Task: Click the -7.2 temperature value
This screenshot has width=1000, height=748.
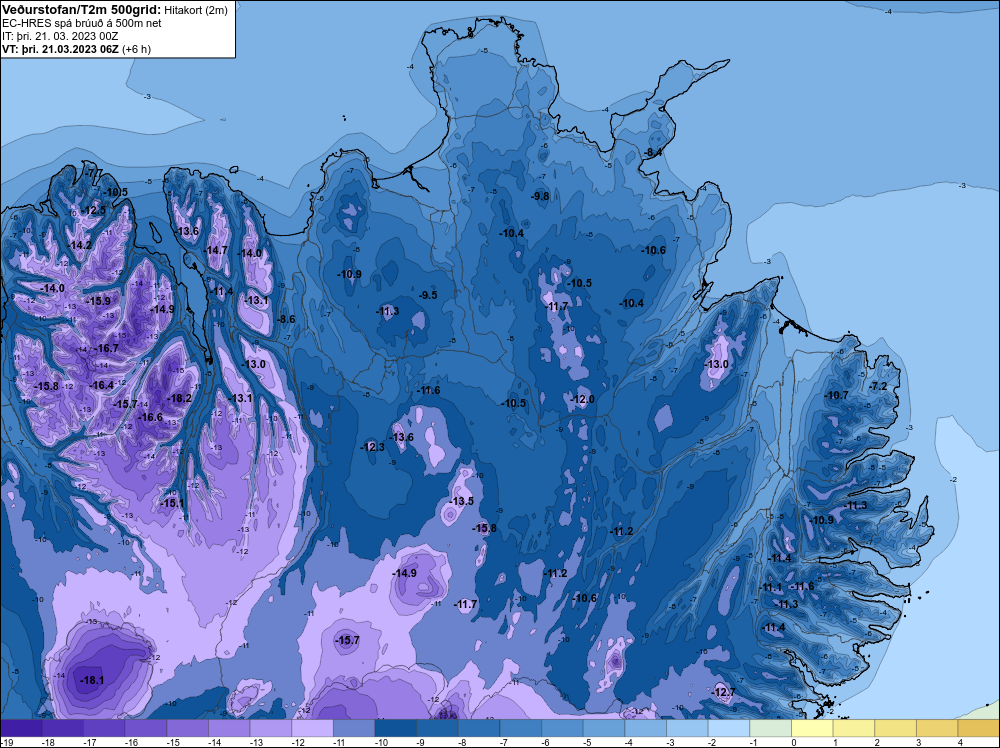Action: pyautogui.click(x=878, y=386)
